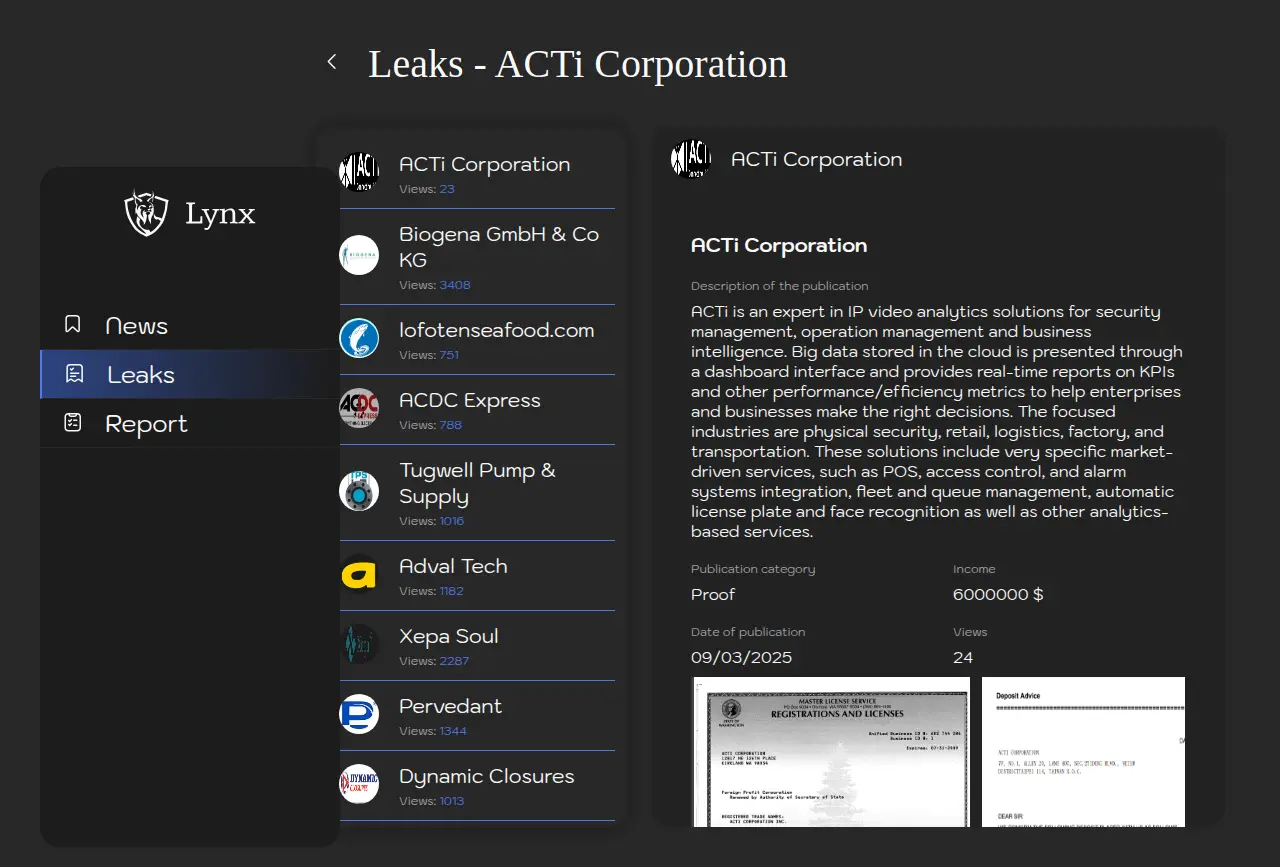
Task: Click the blue lofotenseafood.com logo icon
Action: pyautogui.click(x=359, y=338)
